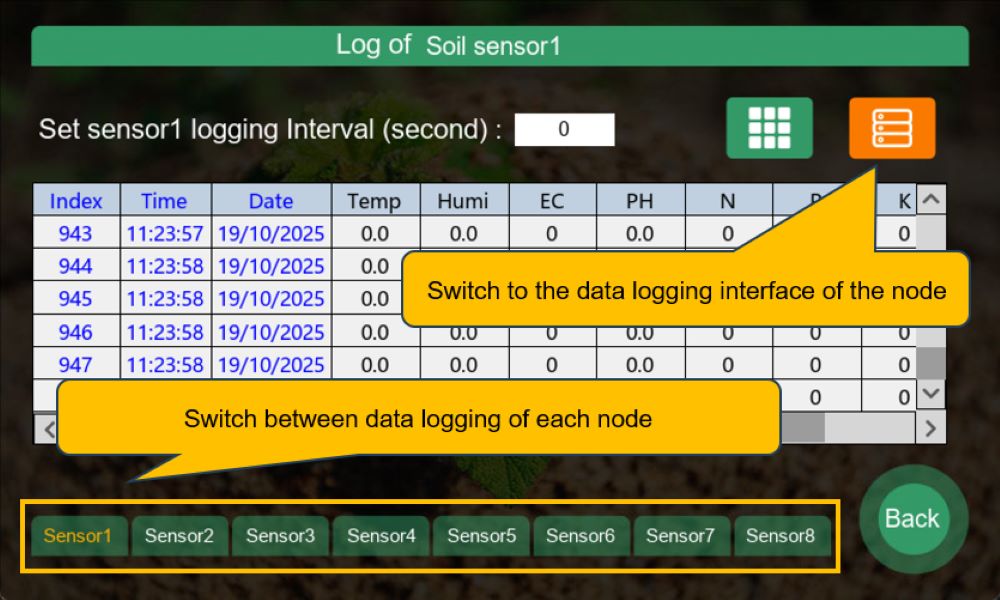This screenshot has height=600, width=1000.
Task: Open the Sensor7 tab
Action: click(681, 536)
